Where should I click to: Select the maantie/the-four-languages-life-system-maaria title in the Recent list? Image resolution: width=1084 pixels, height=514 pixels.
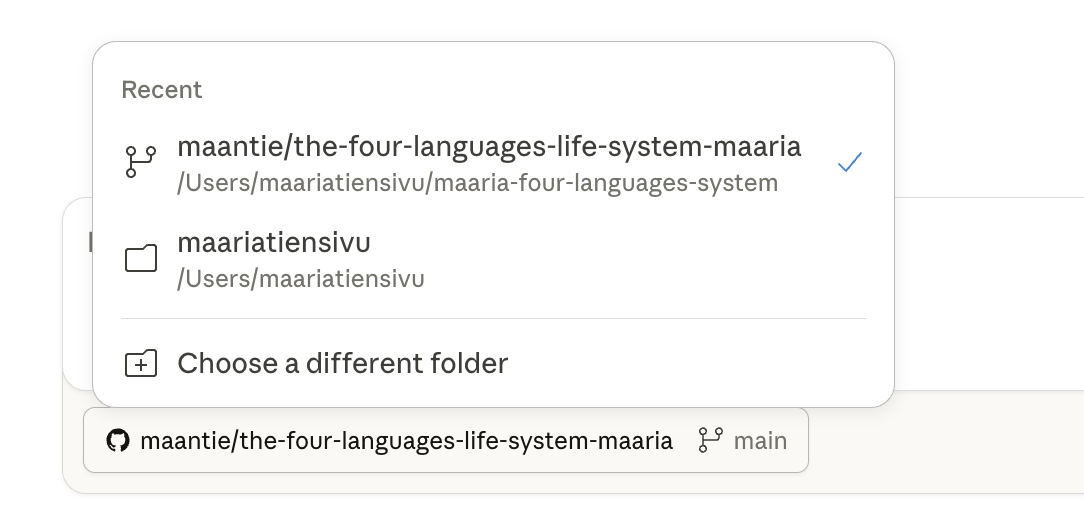point(488,147)
